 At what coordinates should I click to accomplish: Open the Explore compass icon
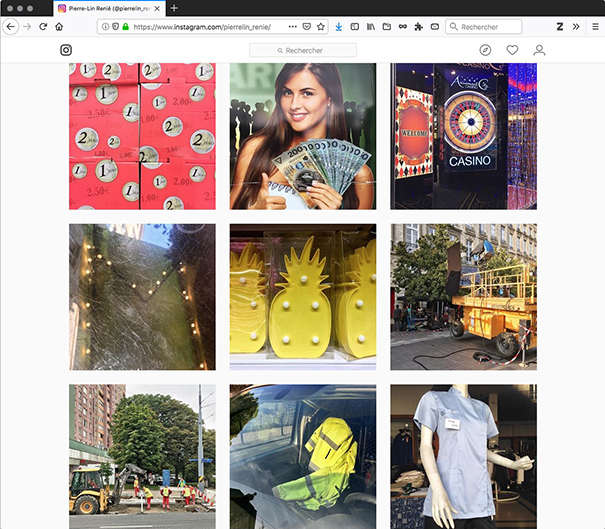[485, 50]
